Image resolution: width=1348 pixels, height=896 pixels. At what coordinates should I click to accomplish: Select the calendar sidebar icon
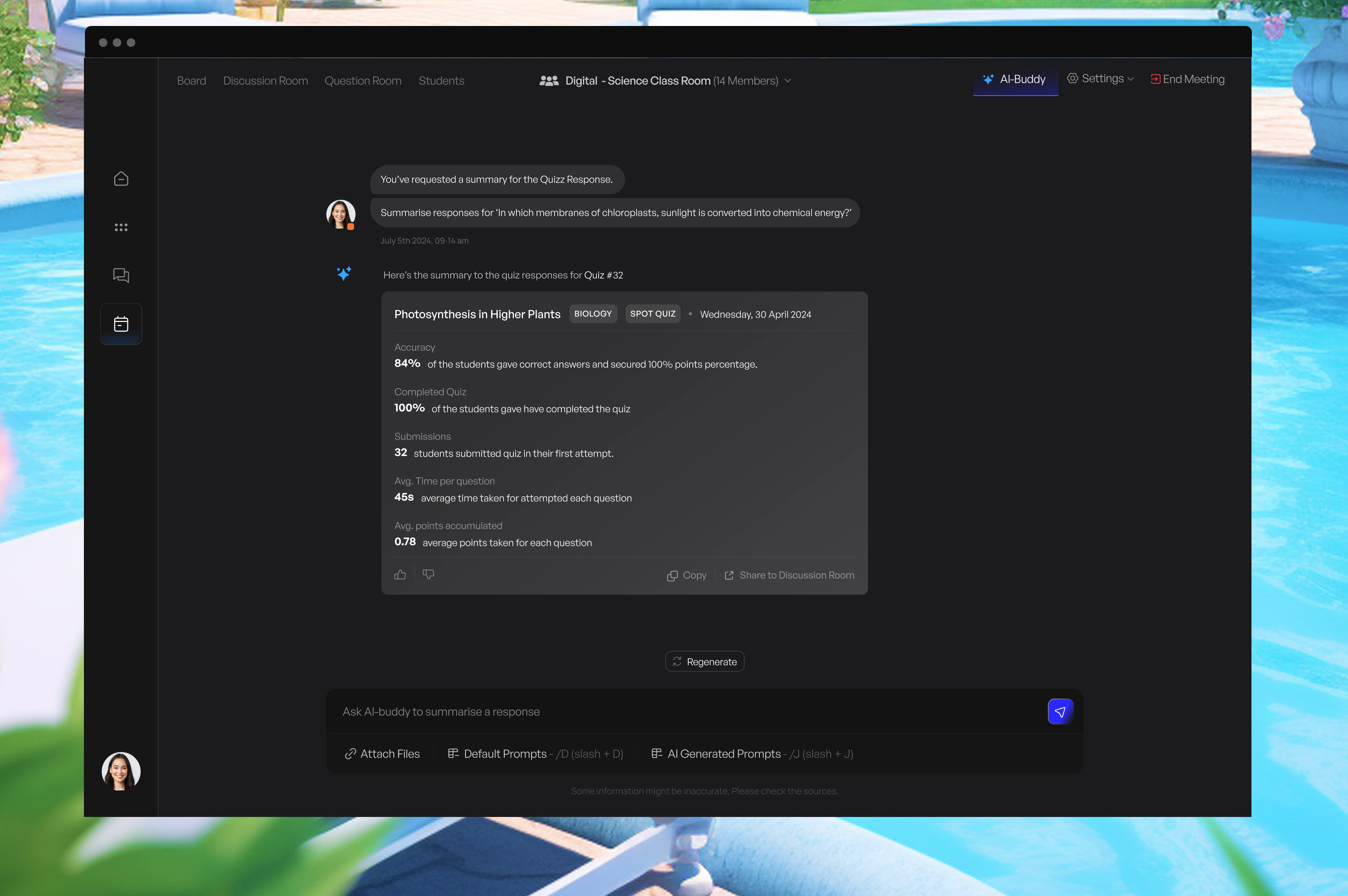[121, 324]
